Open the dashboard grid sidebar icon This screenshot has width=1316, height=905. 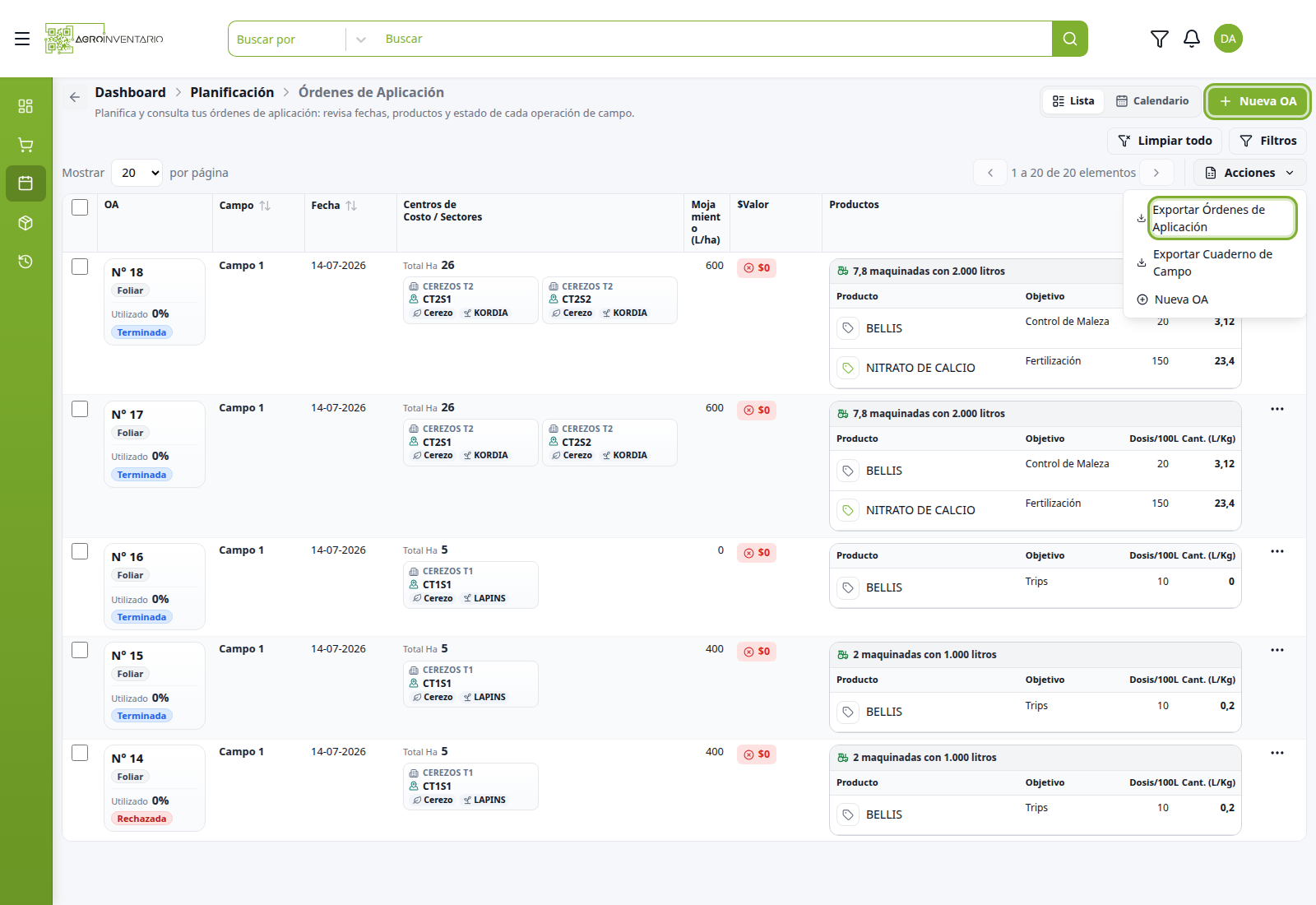click(x=25, y=106)
